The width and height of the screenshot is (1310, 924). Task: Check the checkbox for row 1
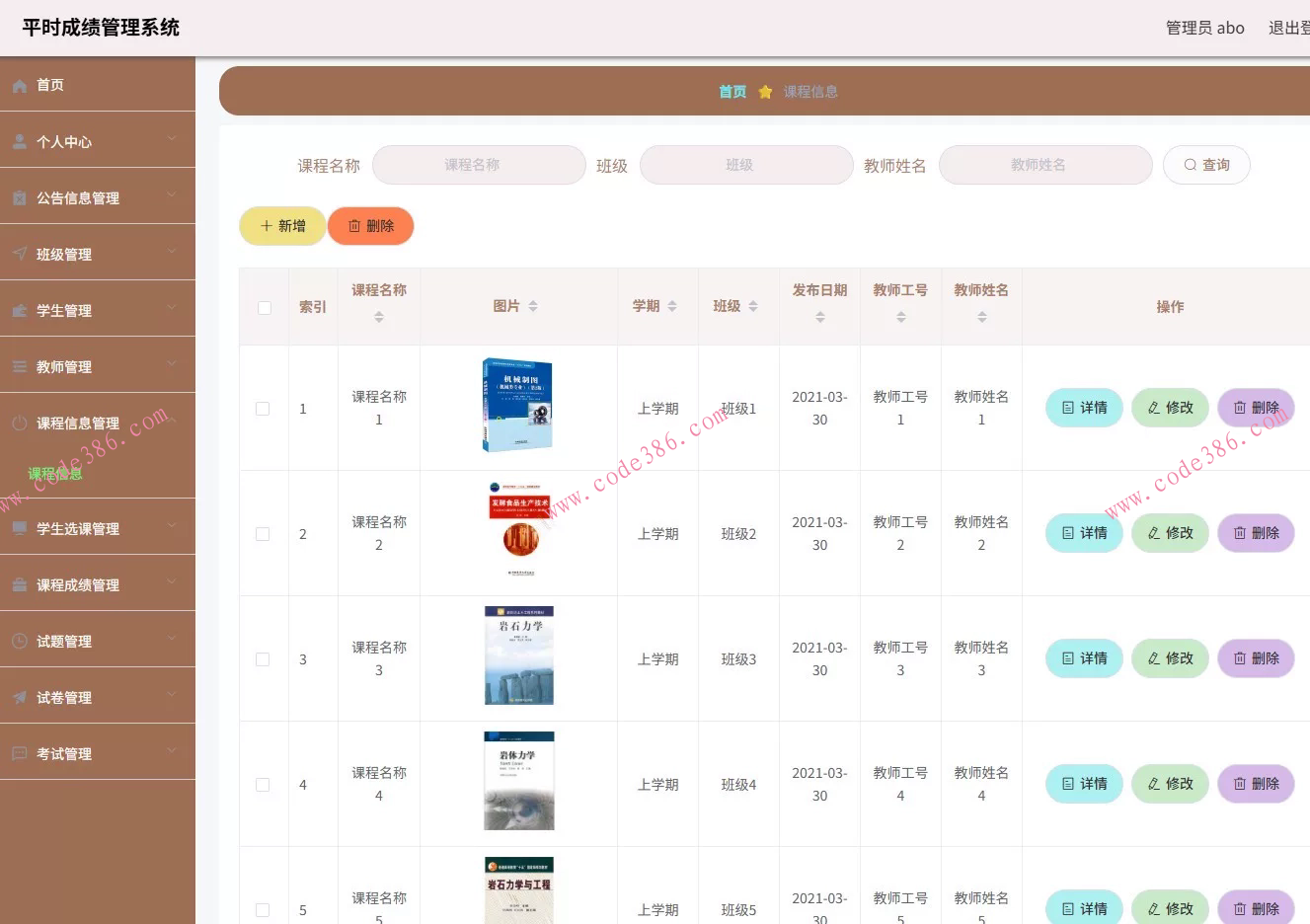pyautogui.click(x=263, y=408)
